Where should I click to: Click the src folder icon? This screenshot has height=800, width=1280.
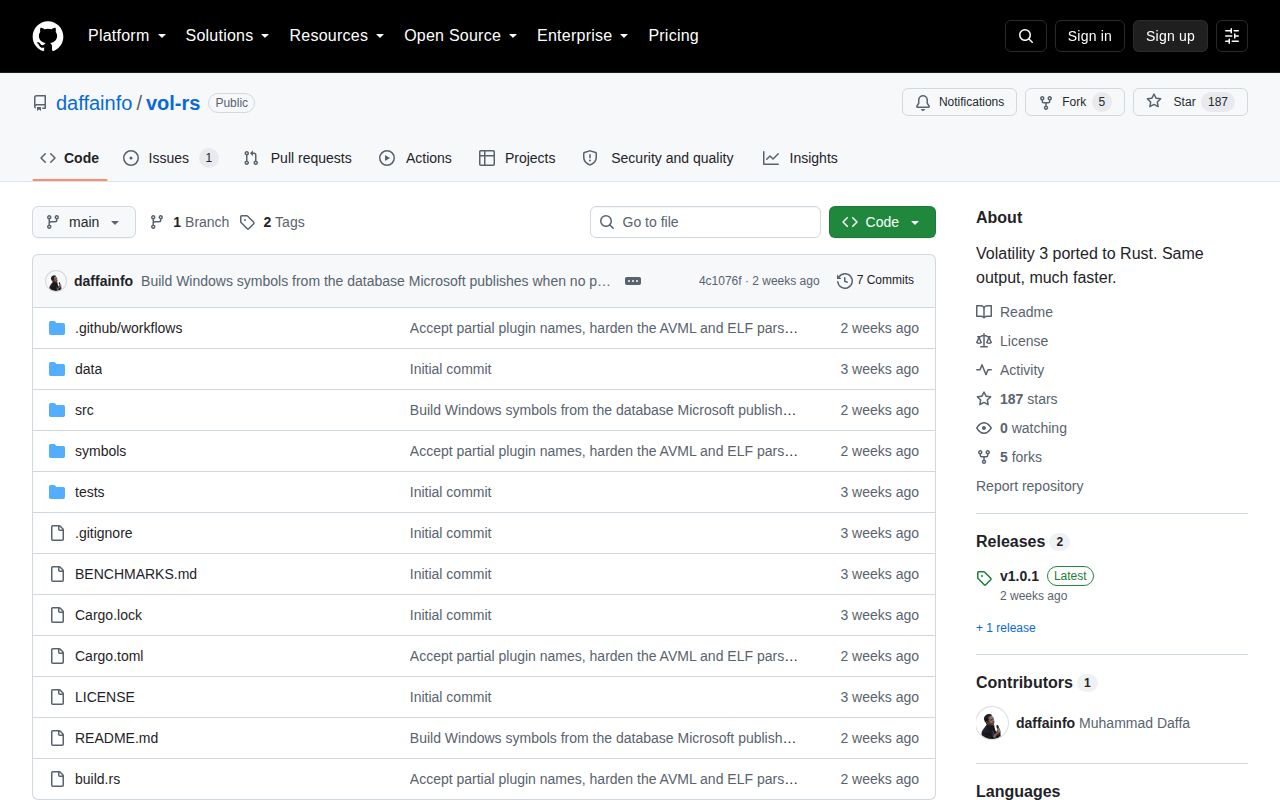(x=57, y=410)
